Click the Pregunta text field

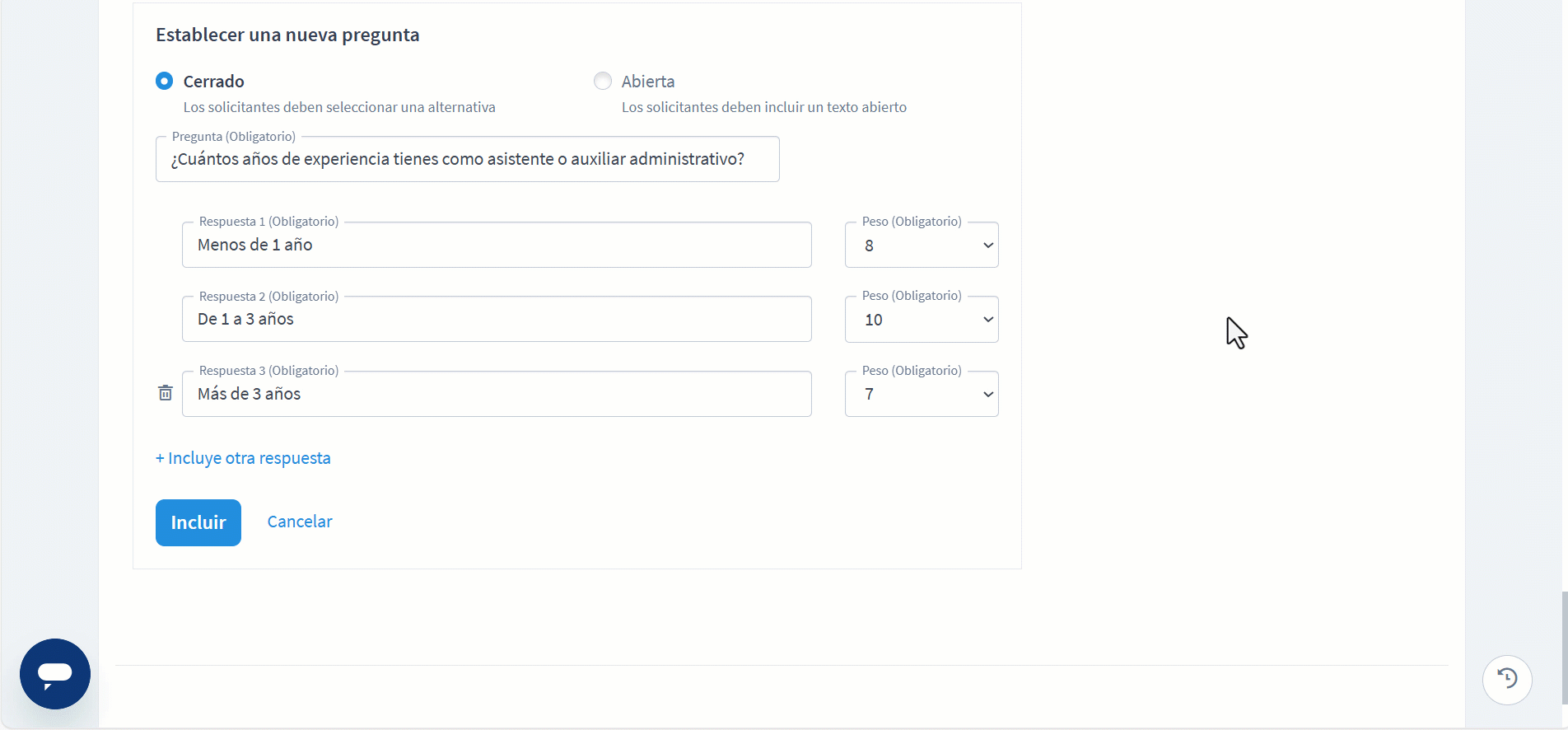[467, 159]
